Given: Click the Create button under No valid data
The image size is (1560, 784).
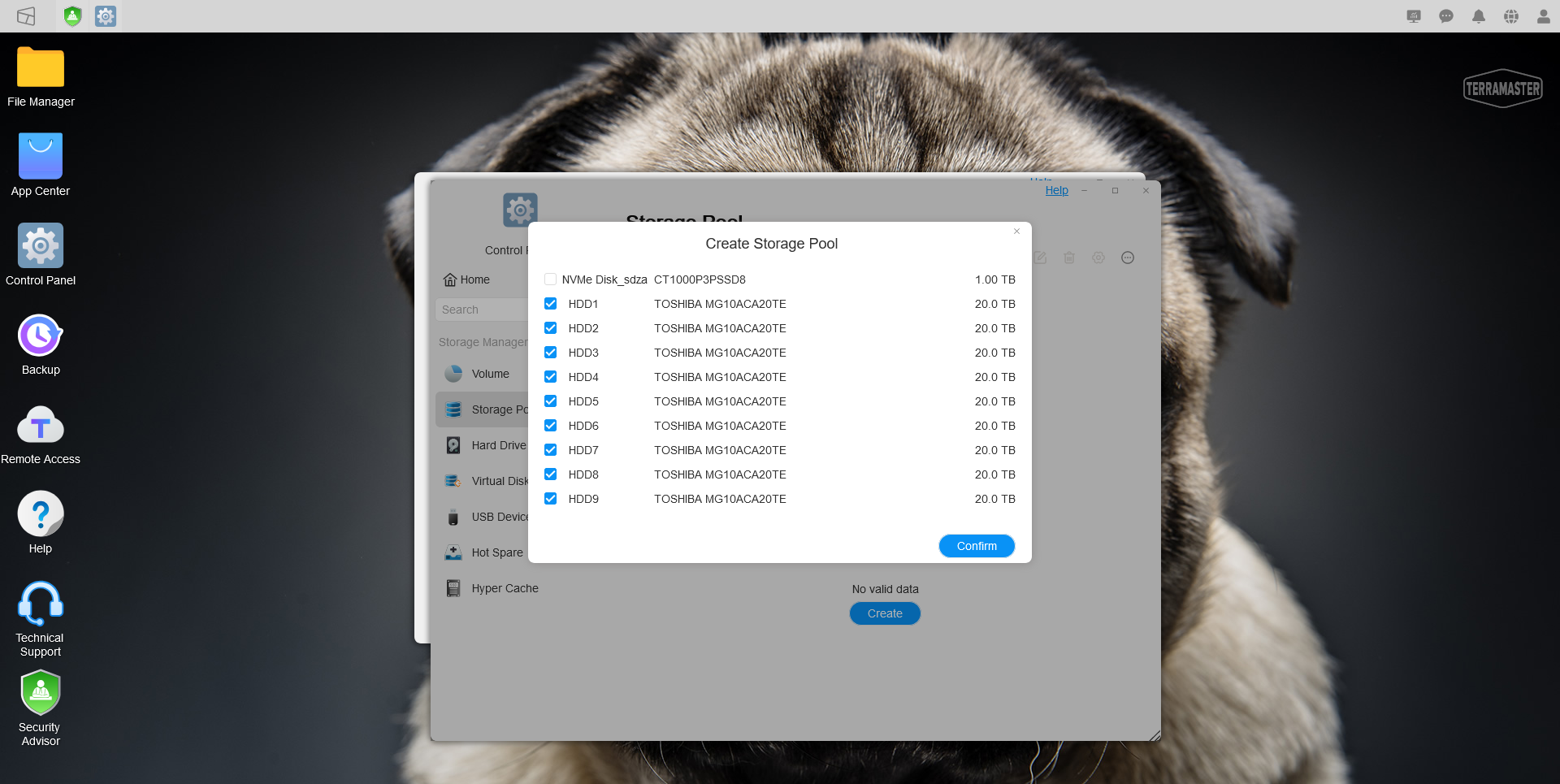Looking at the screenshot, I should (x=885, y=613).
